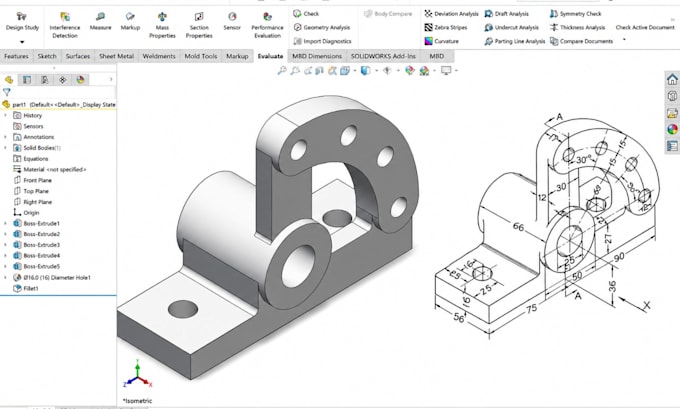The image size is (680, 409).
Task: Click Zoom to Area icon
Action: pos(295,70)
